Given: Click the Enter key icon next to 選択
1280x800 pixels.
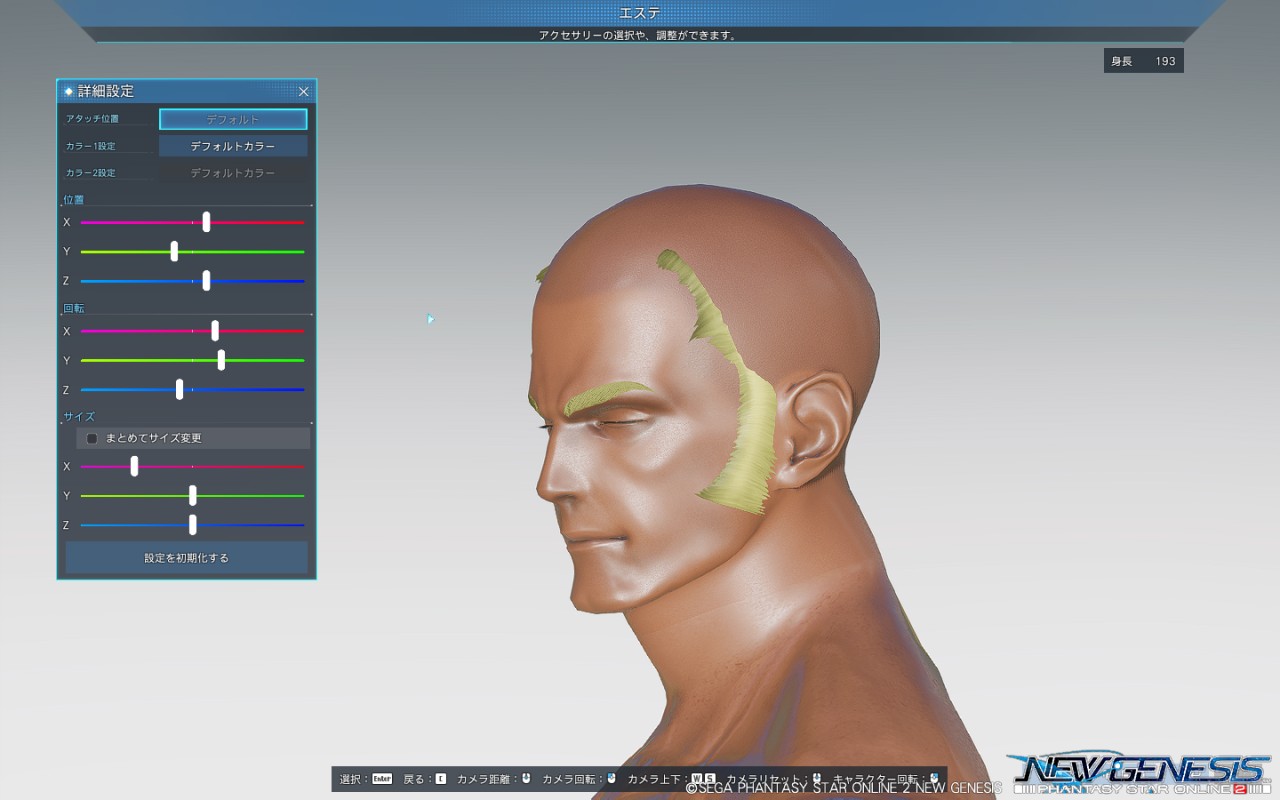Looking at the screenshot, I should [382, 778].
